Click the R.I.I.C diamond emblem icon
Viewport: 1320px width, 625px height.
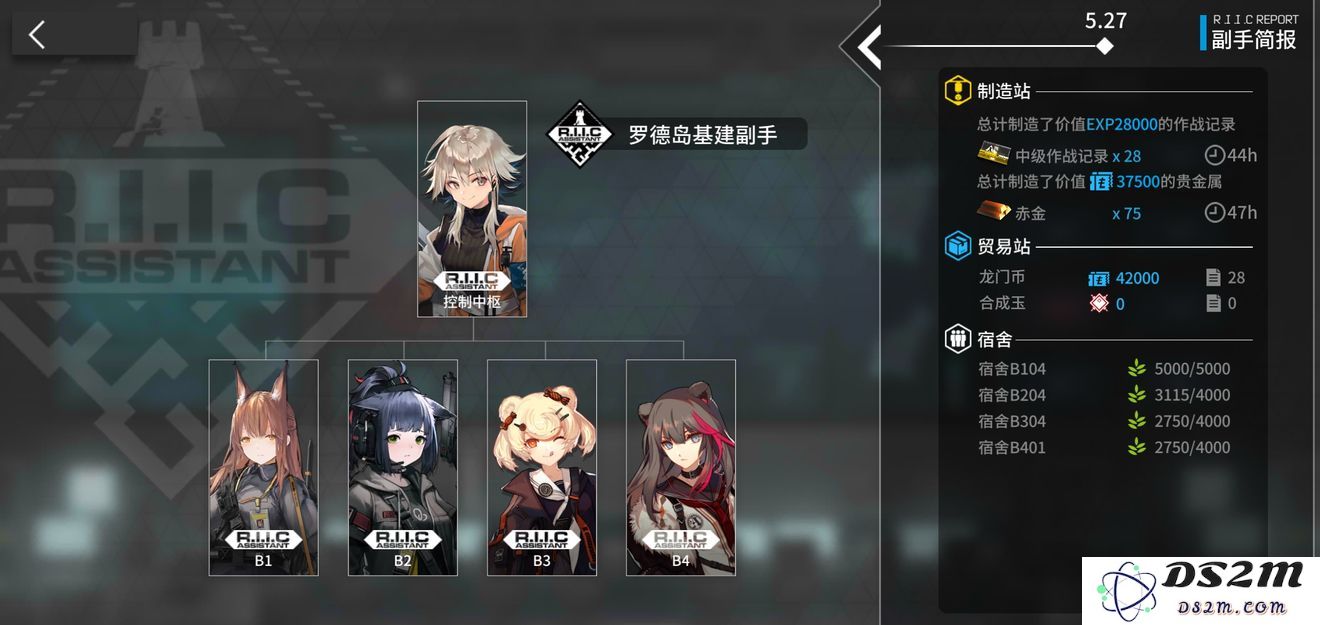580,134
